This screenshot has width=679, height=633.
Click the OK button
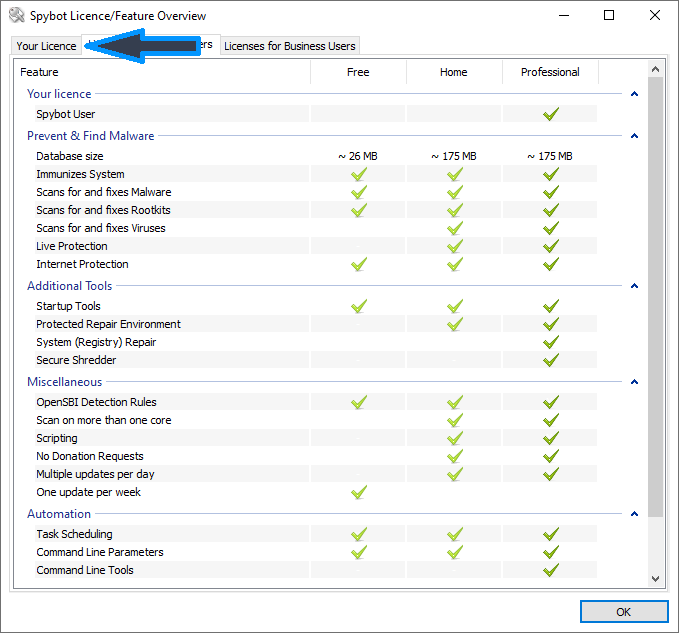[x=624, y=612]
